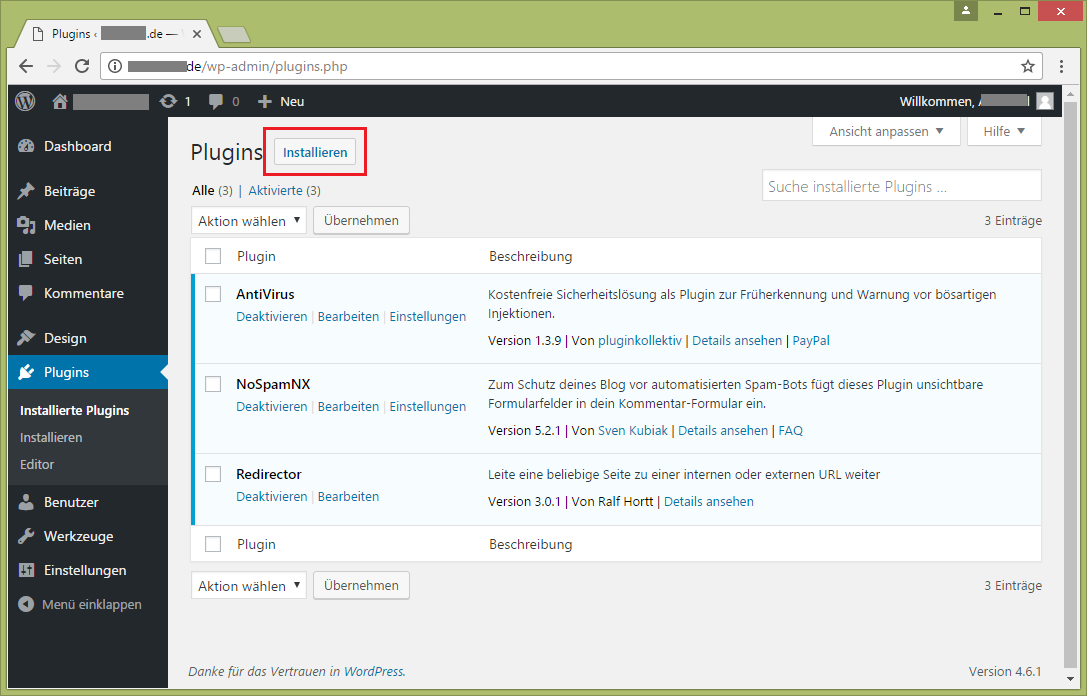Screen dimensions: 1087x696
Task: Deactivate the AntiVirus plugin
Action: (x=271, y=316)
